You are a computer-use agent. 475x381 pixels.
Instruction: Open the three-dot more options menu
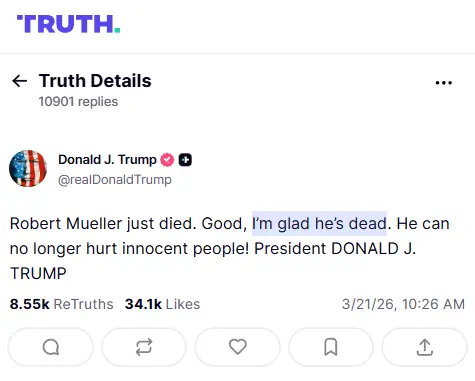[x=444, y=82]
